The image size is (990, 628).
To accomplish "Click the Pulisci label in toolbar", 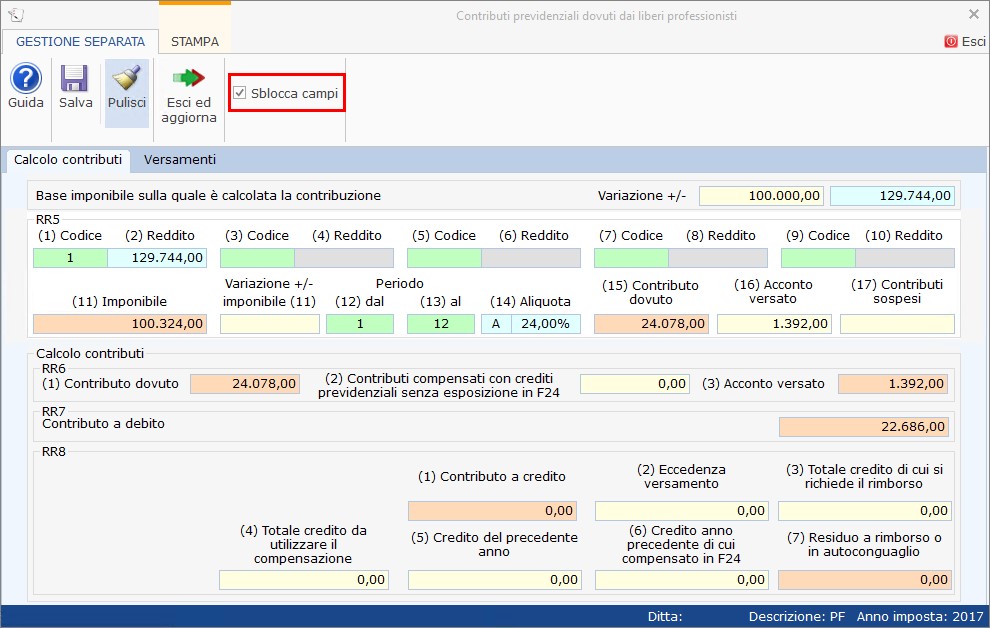I will click(x=127, y=102).
